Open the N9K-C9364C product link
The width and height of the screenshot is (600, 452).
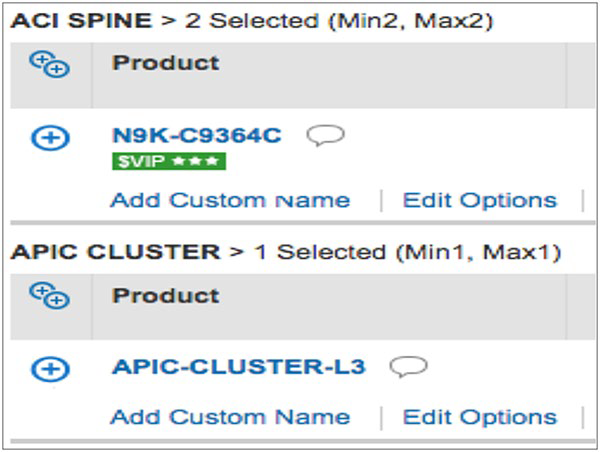point(196,136)
